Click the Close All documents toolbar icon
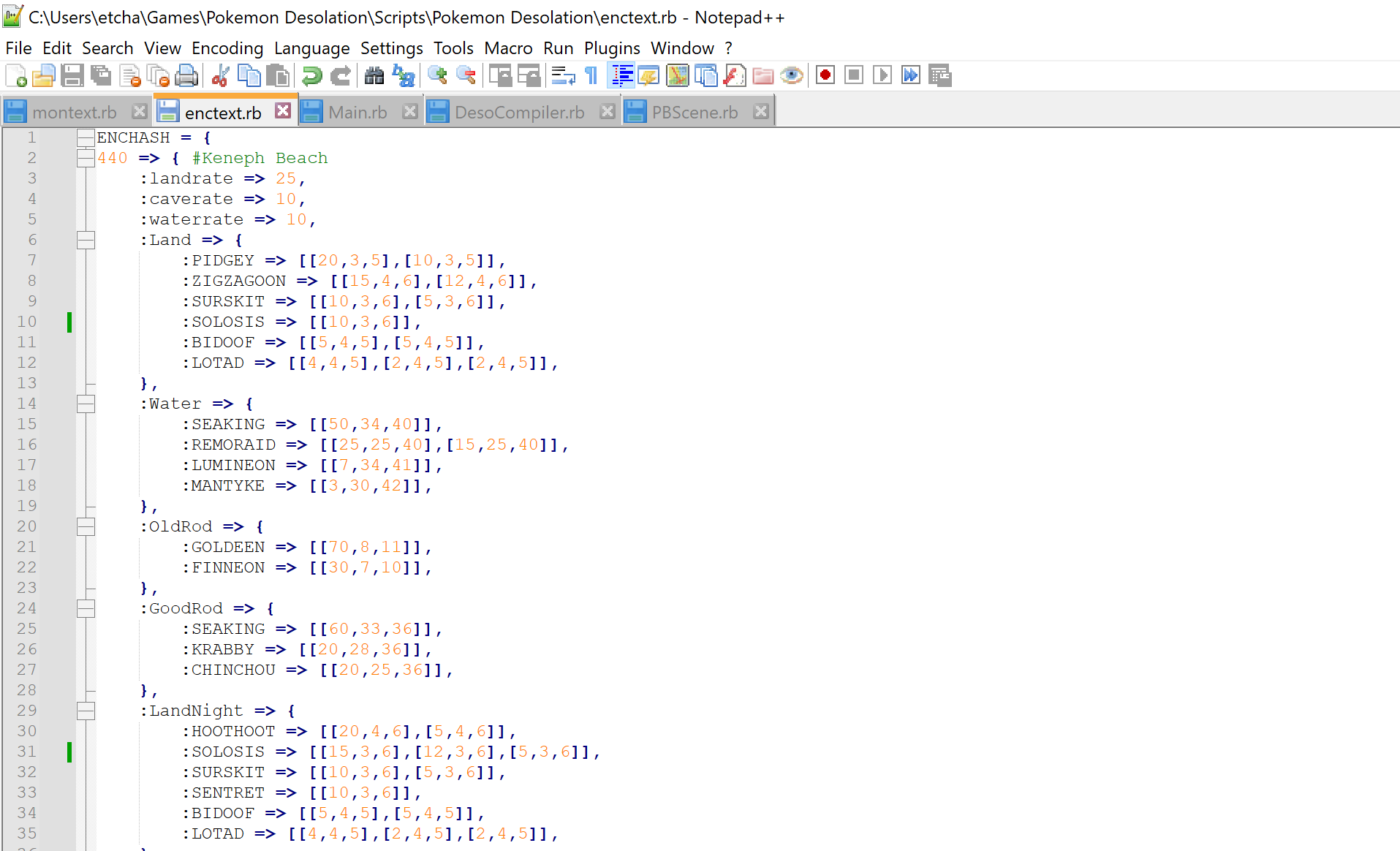Image resolution: width=1400 pixels, height=851 pixels. tap(158, 75)
